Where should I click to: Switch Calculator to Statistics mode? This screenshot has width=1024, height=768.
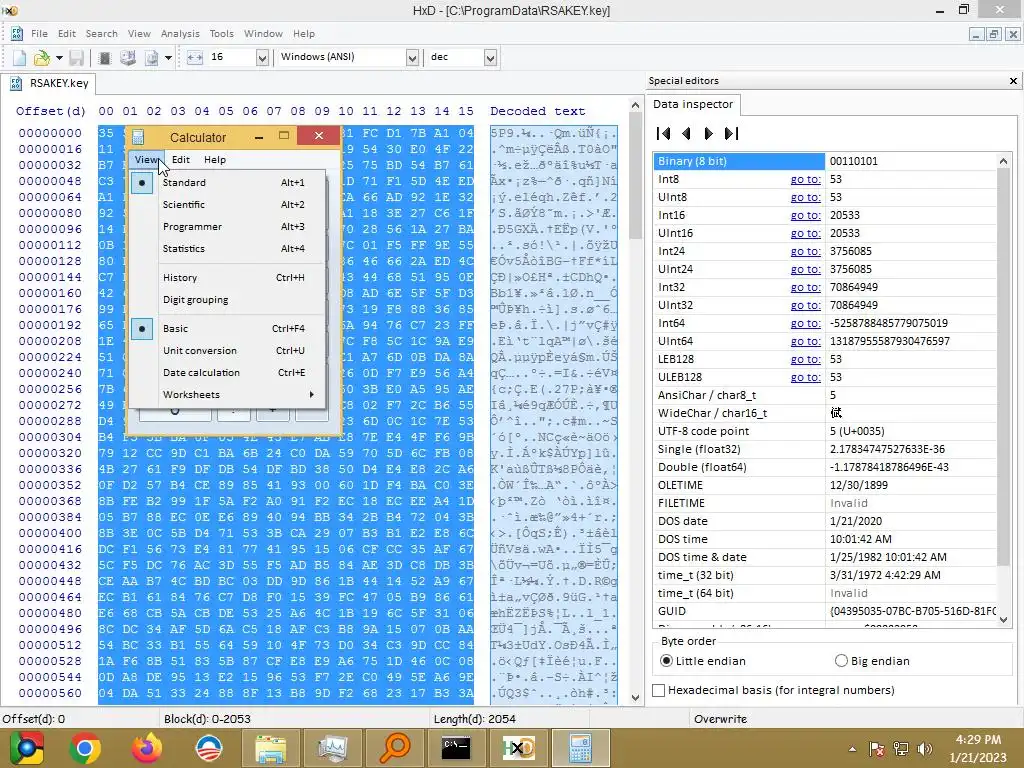coord(227,249)
